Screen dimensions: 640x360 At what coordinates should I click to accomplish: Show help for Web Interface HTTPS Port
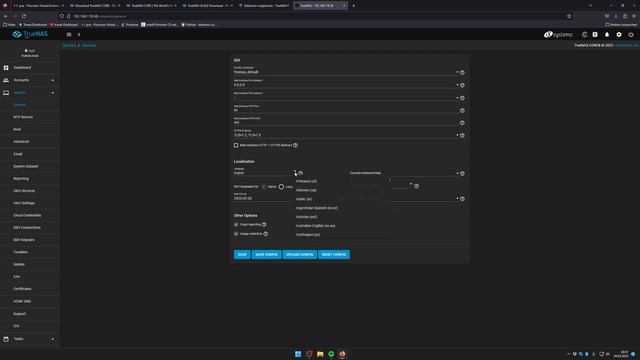click(462, 123)
